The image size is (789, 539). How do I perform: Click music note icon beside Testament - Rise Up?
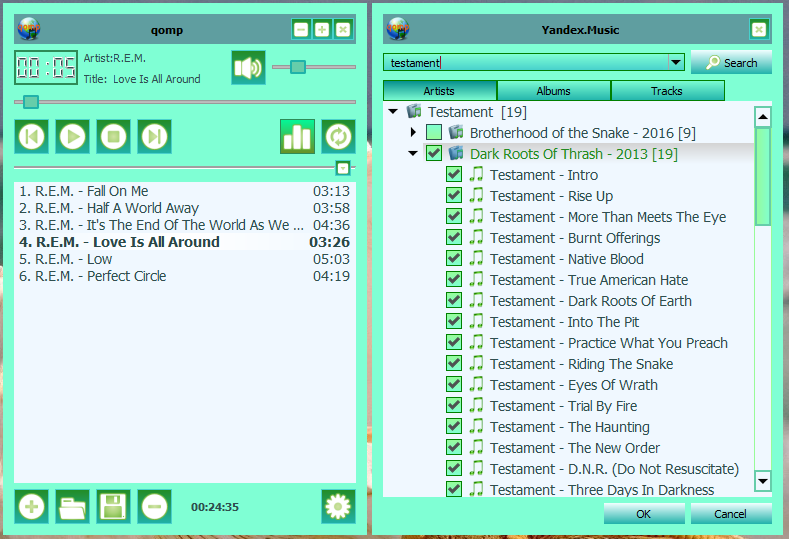[476, 195]
